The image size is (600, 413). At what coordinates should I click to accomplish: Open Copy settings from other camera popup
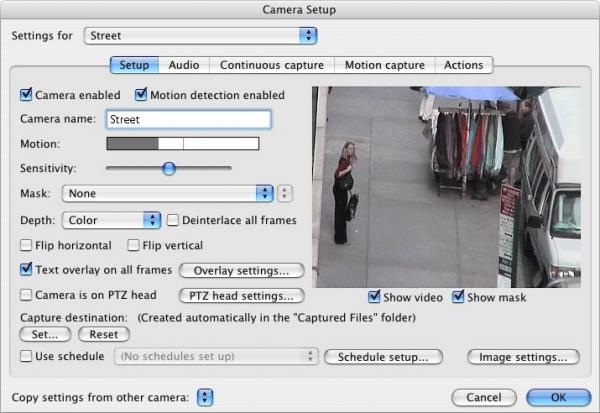(205, 397)
